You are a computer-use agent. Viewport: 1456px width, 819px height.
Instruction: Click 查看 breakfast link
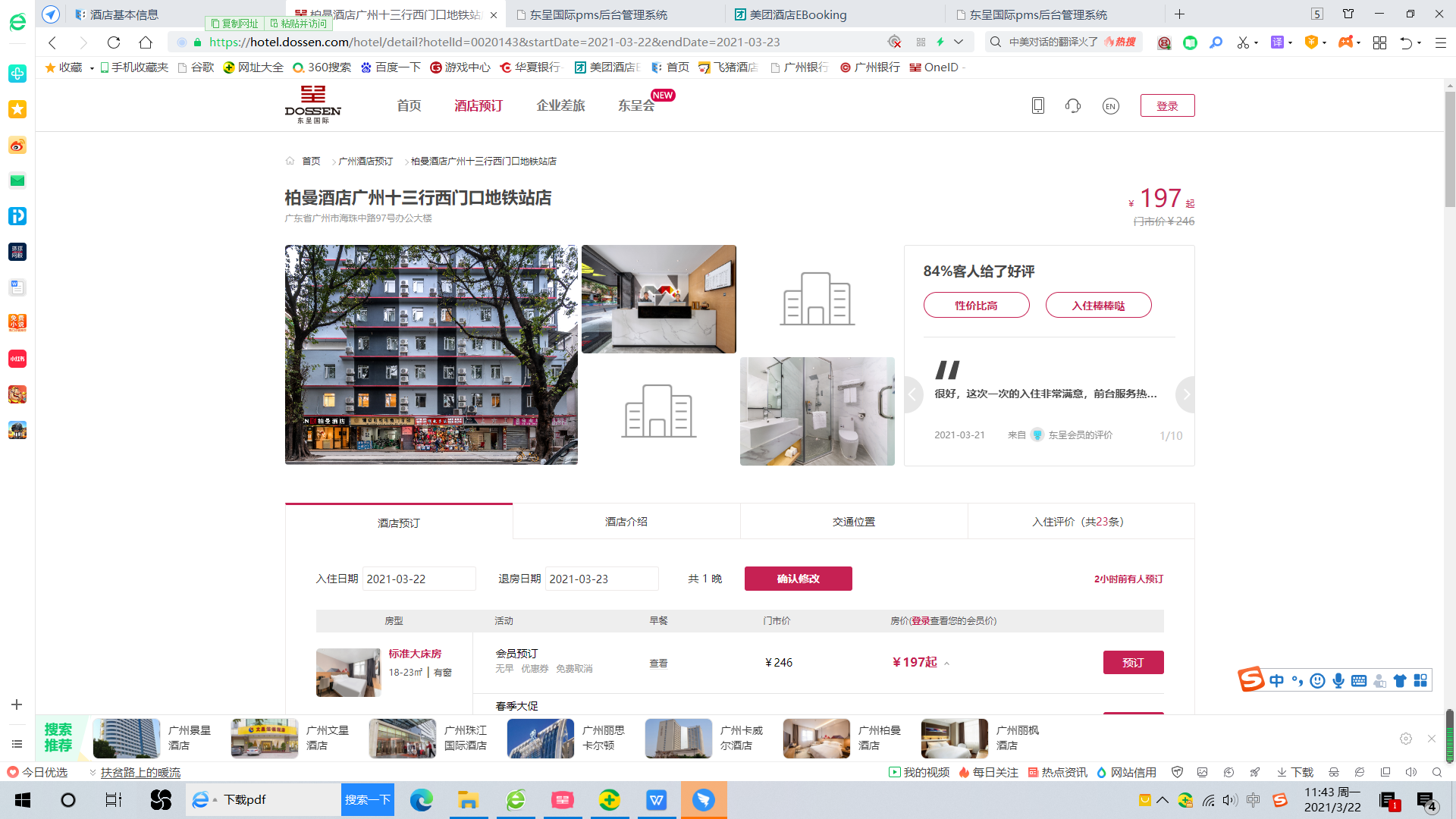click(658, 664)
